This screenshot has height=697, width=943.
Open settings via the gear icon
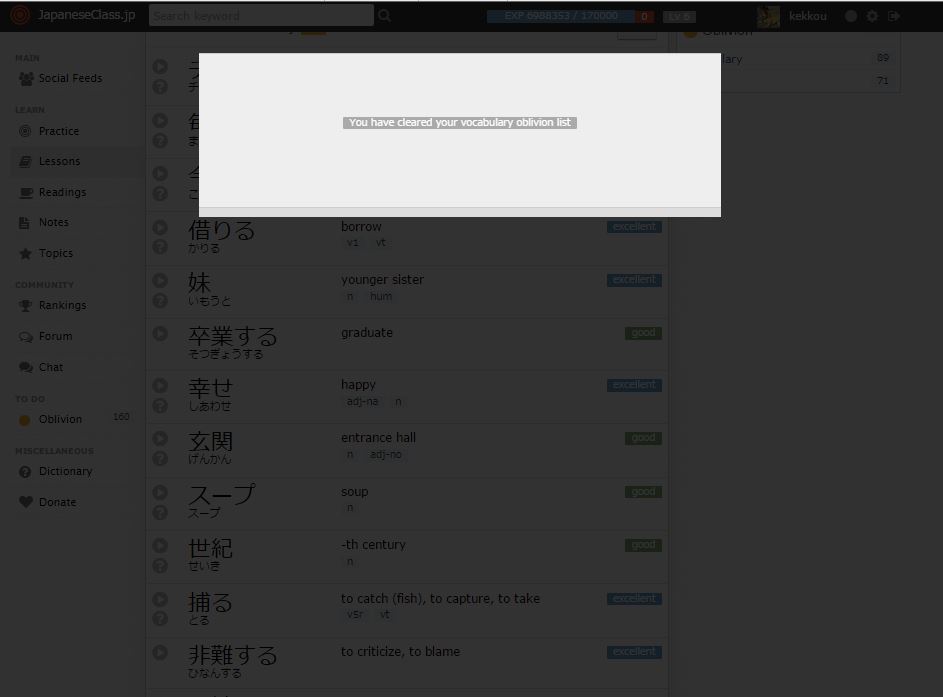872,16
